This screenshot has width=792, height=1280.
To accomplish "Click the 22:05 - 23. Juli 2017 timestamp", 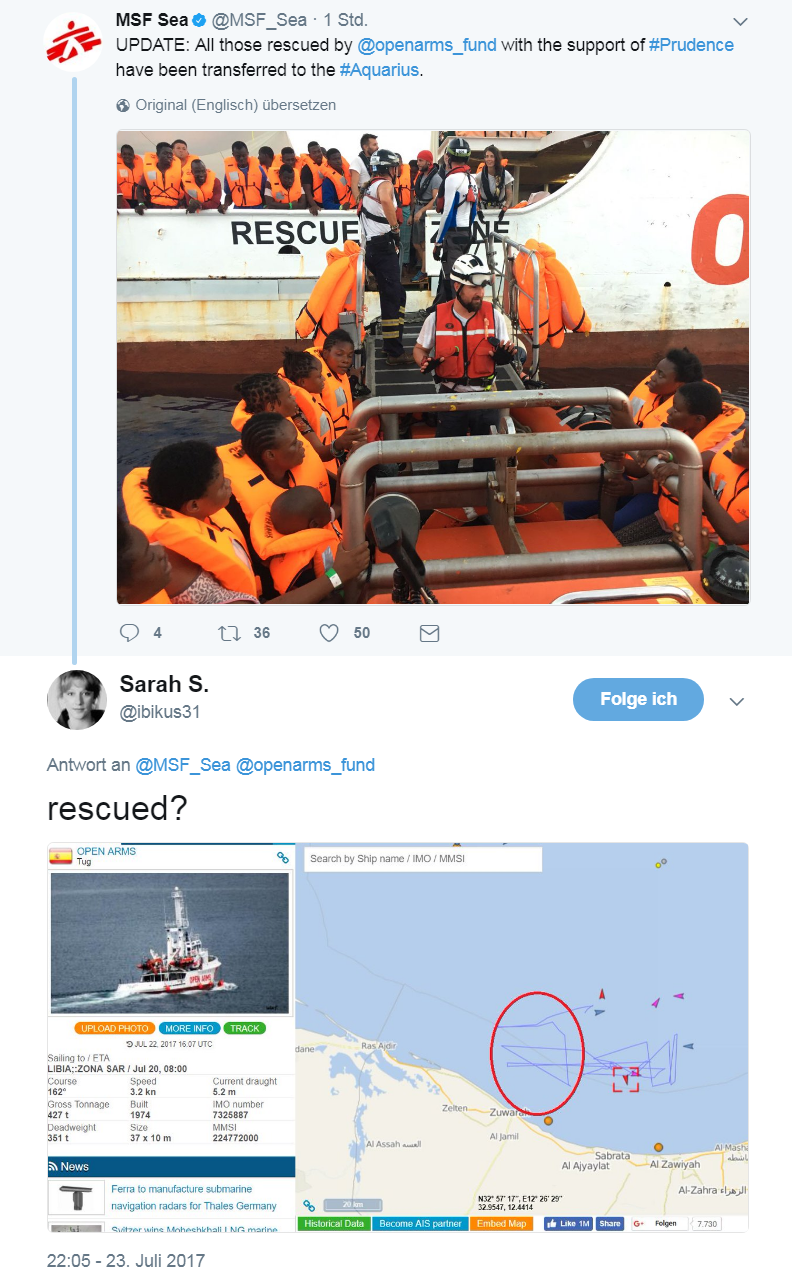I will click(126, 1259).
